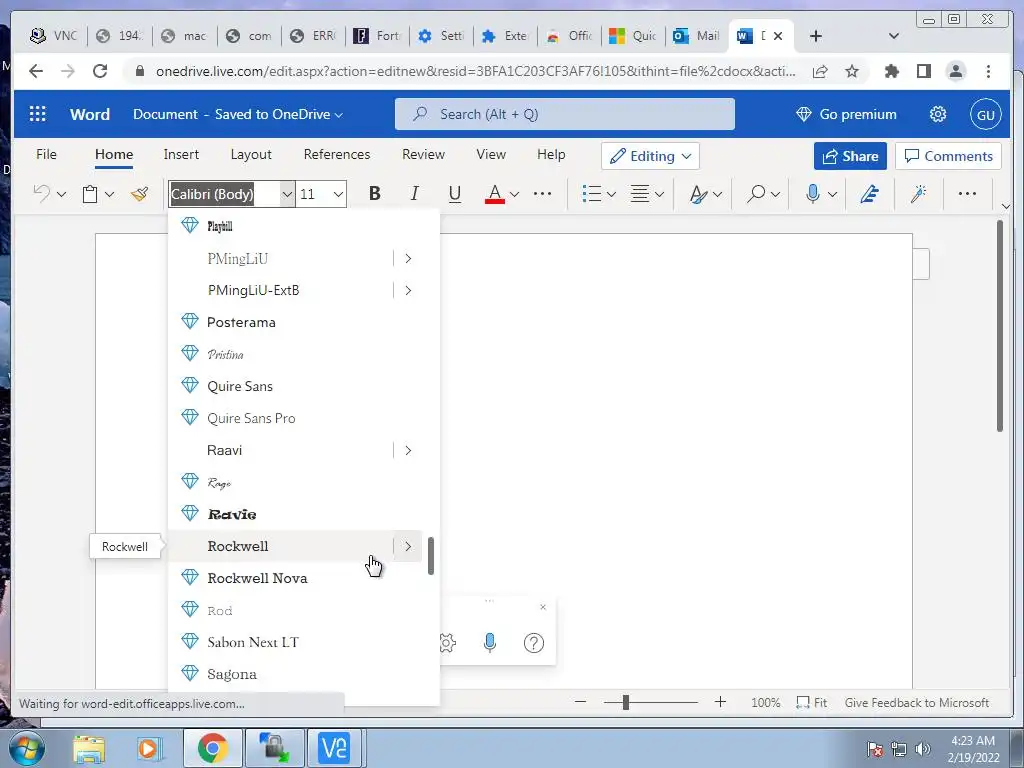The width and height of the screenshot is (1024, 768).
Task: Switch to the View tab
Action: (491, 154)
